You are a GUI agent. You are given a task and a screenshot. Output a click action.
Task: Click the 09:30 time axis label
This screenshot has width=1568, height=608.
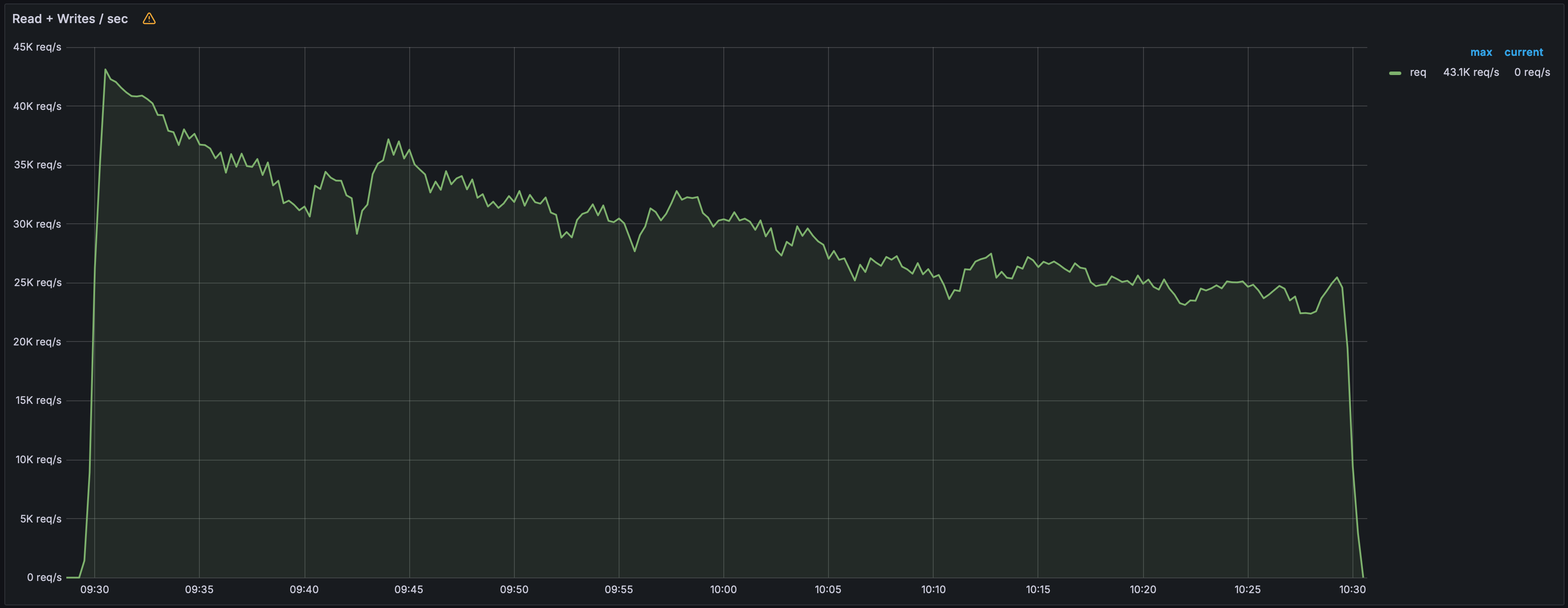(x=94, y=589)
